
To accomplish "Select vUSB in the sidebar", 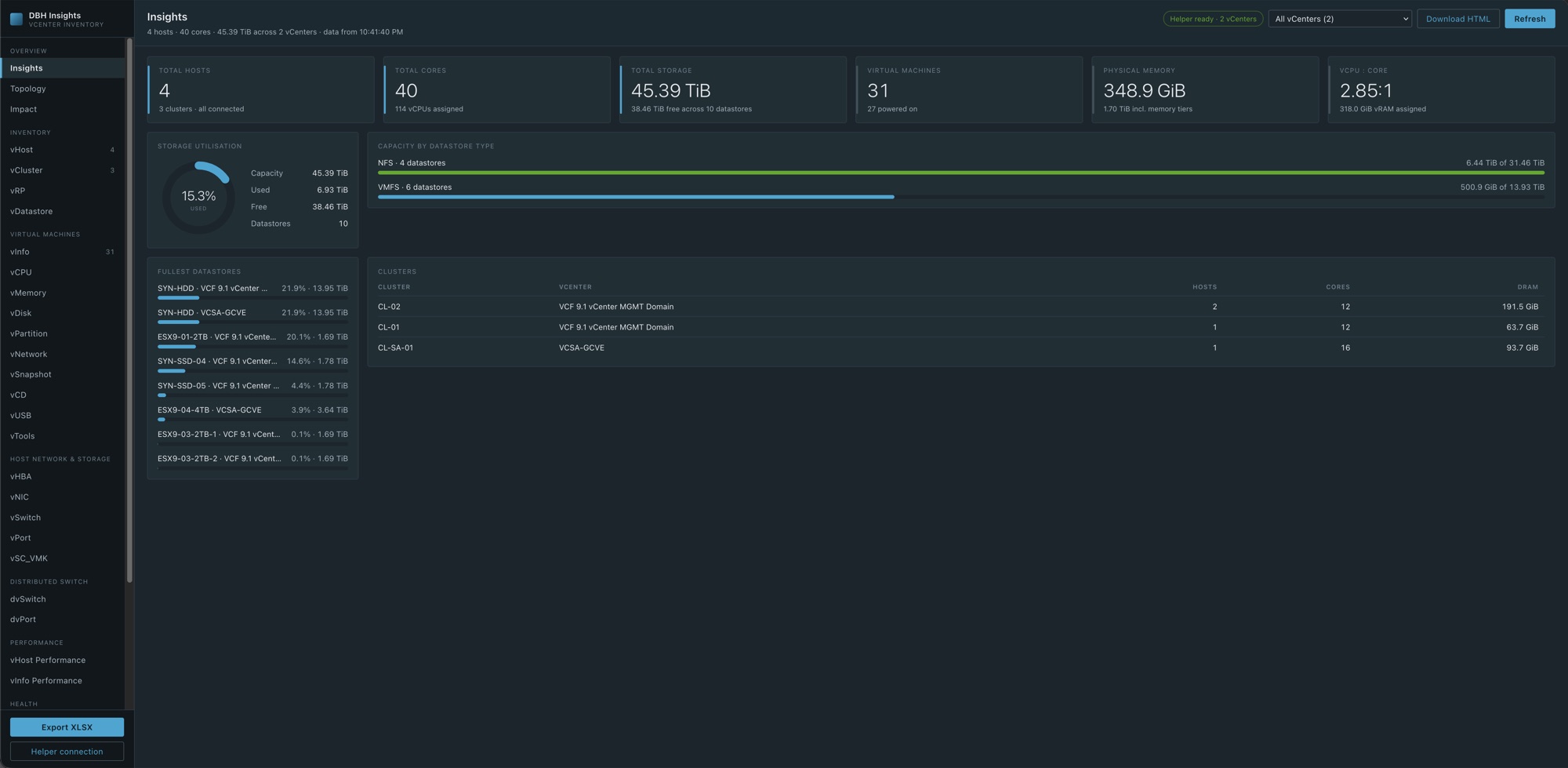I will click(x=63, y=415).
